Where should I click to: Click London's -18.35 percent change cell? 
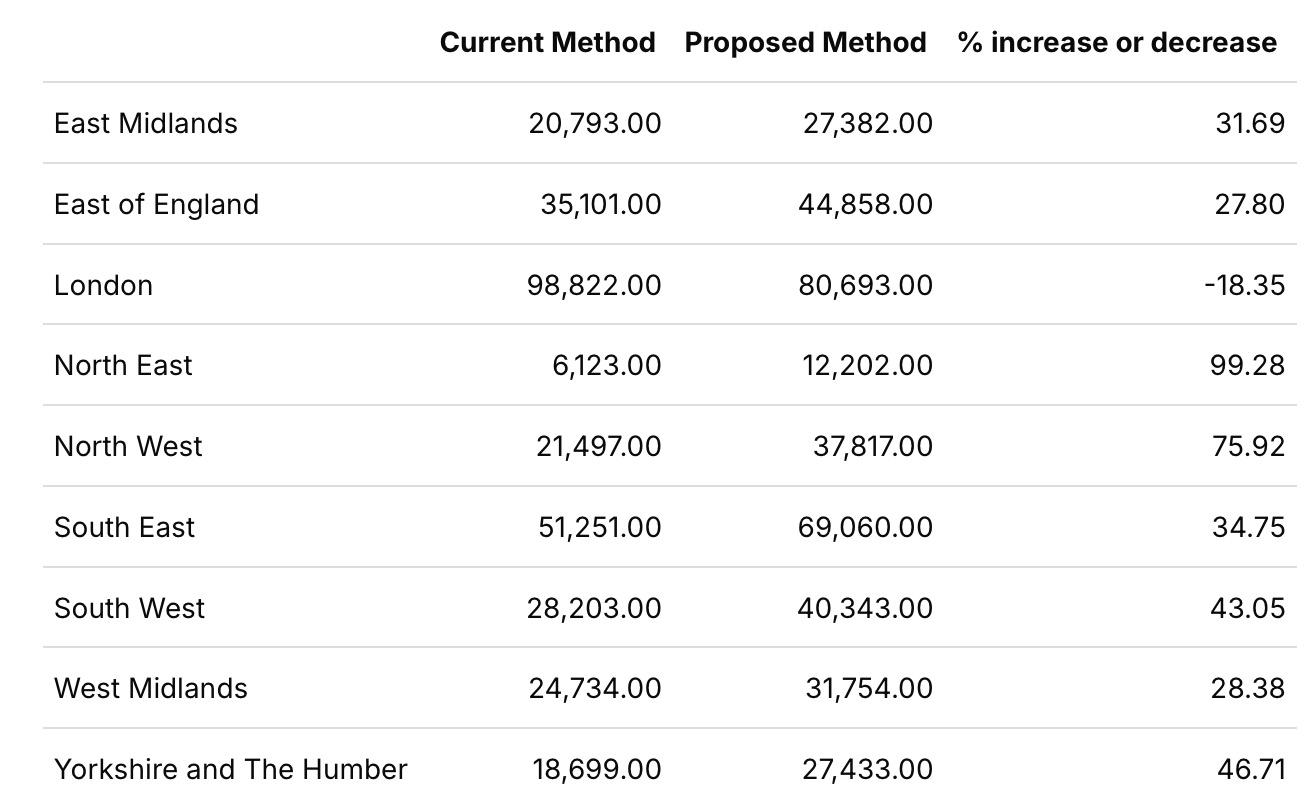1244,285
